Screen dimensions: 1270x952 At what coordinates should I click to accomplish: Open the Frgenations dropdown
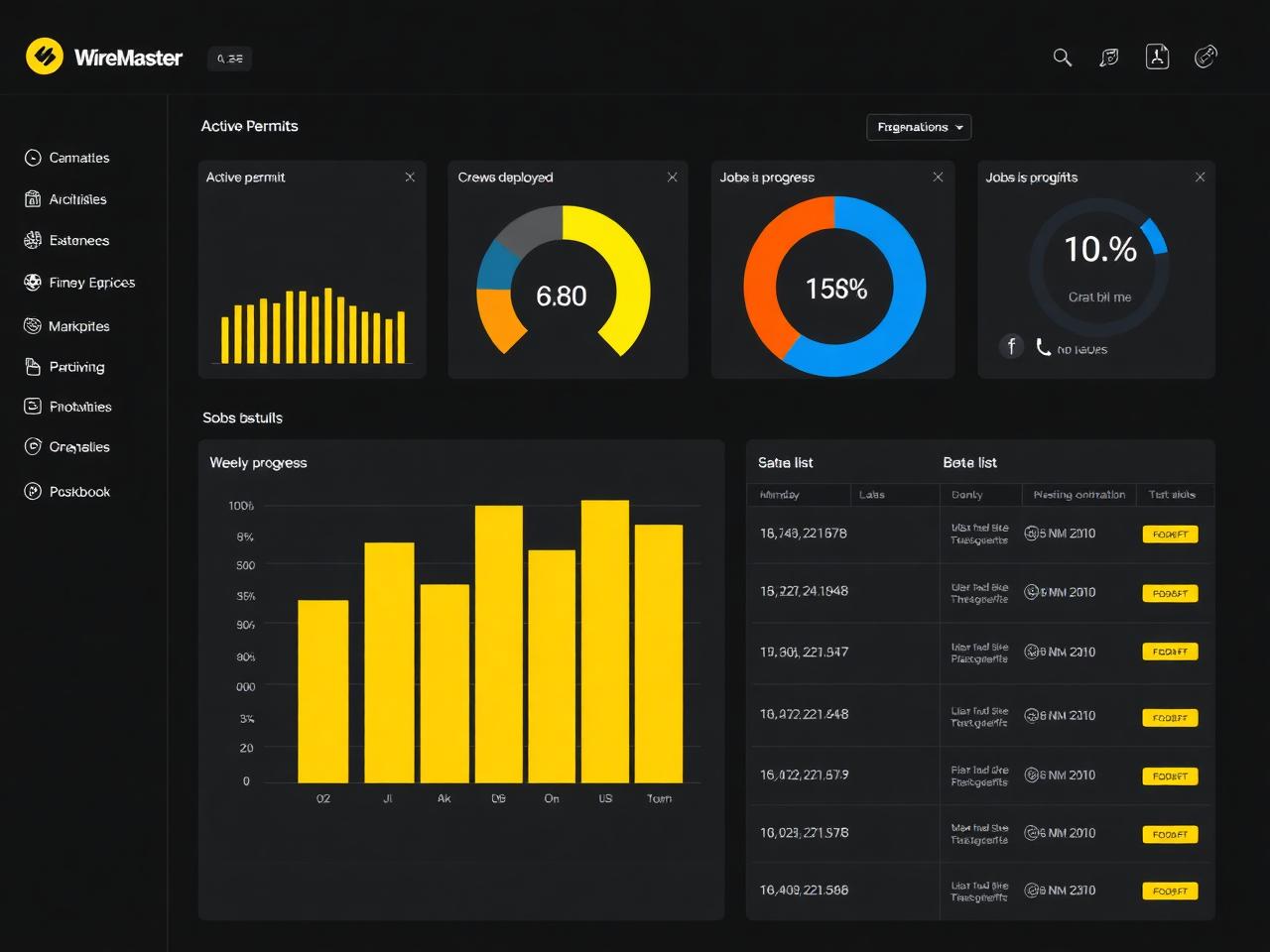[x=919, y=127]
